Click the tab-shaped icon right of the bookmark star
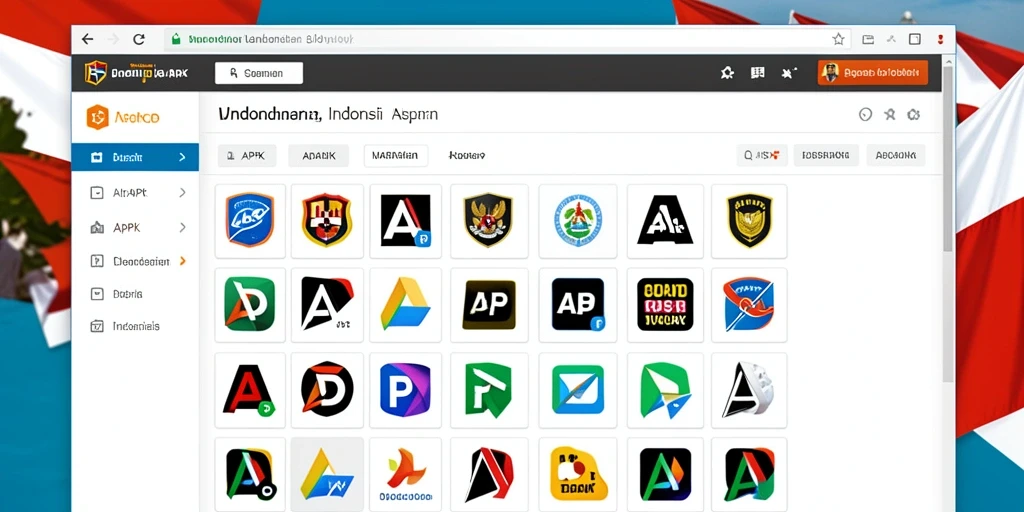 click(x=868, y=39)
